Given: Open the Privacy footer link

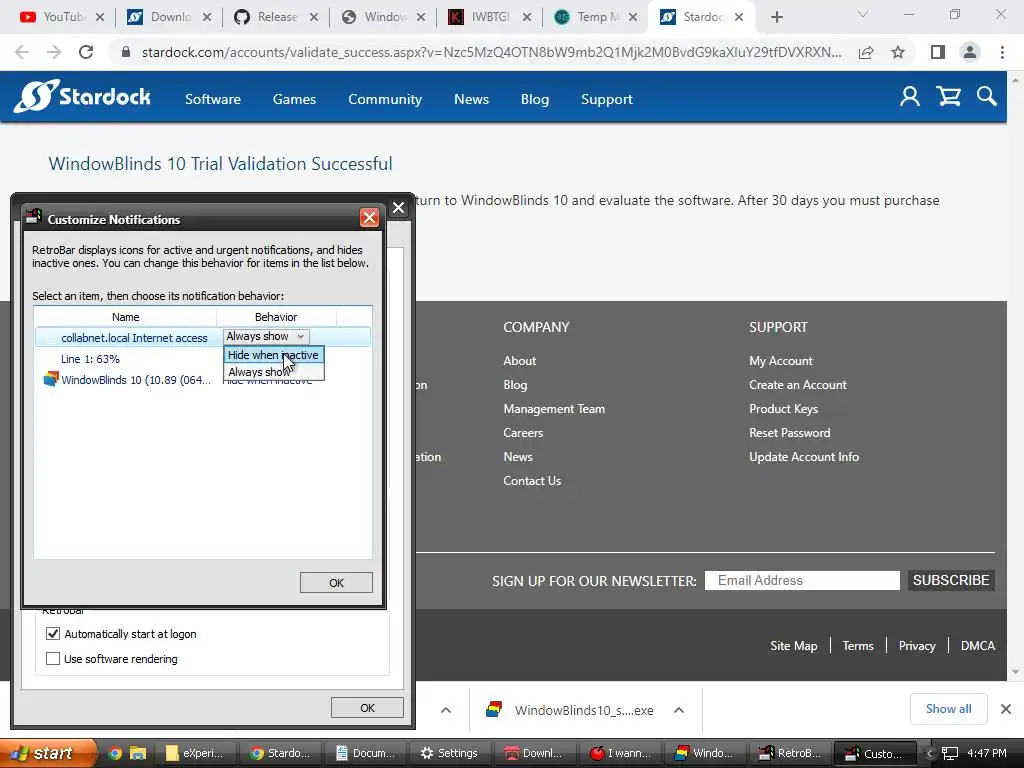Looking at the screenshot, I should (x=917, y=645).
